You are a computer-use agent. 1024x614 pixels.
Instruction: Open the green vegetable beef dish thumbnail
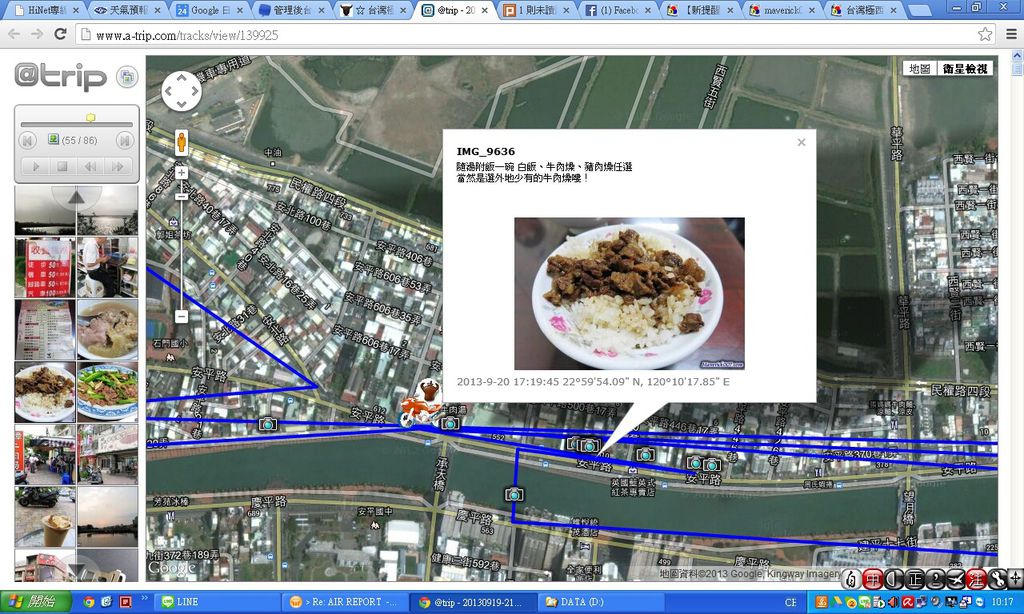(x=107, y=392)
